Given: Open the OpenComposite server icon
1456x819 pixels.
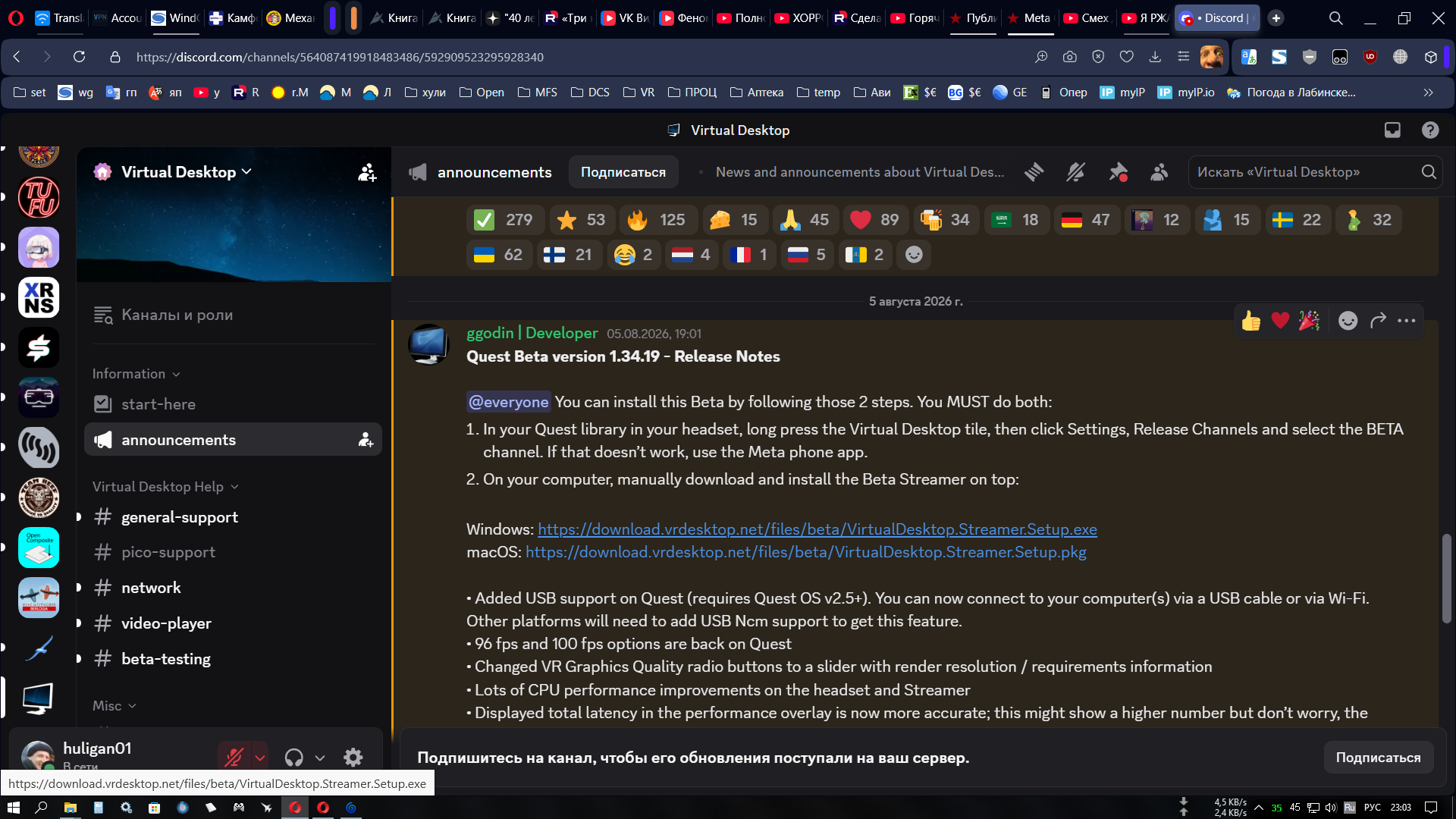Looking at the screenshot, I should [39, 548].
